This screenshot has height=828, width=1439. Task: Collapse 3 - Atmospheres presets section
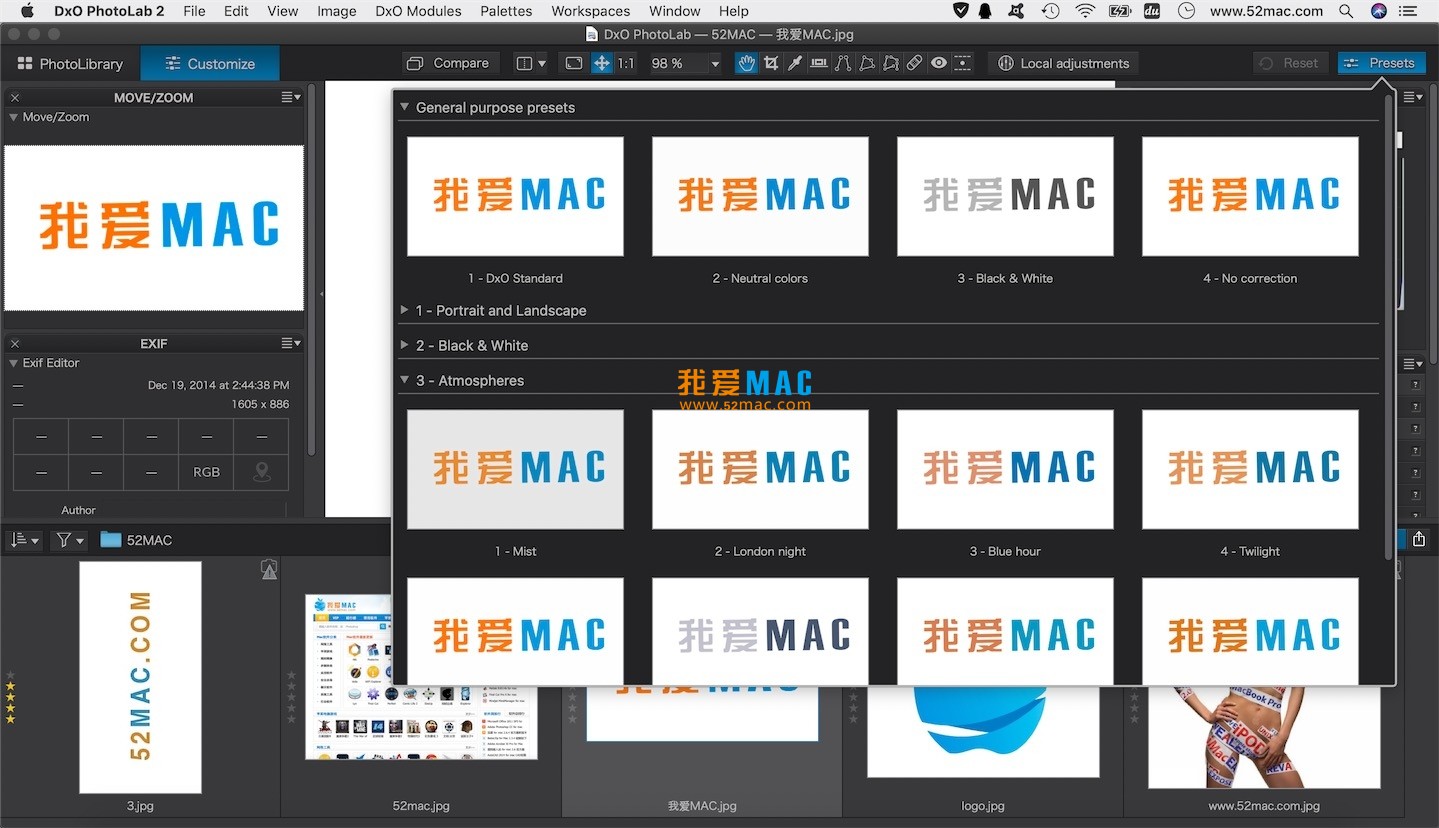[x=405, y=380]
